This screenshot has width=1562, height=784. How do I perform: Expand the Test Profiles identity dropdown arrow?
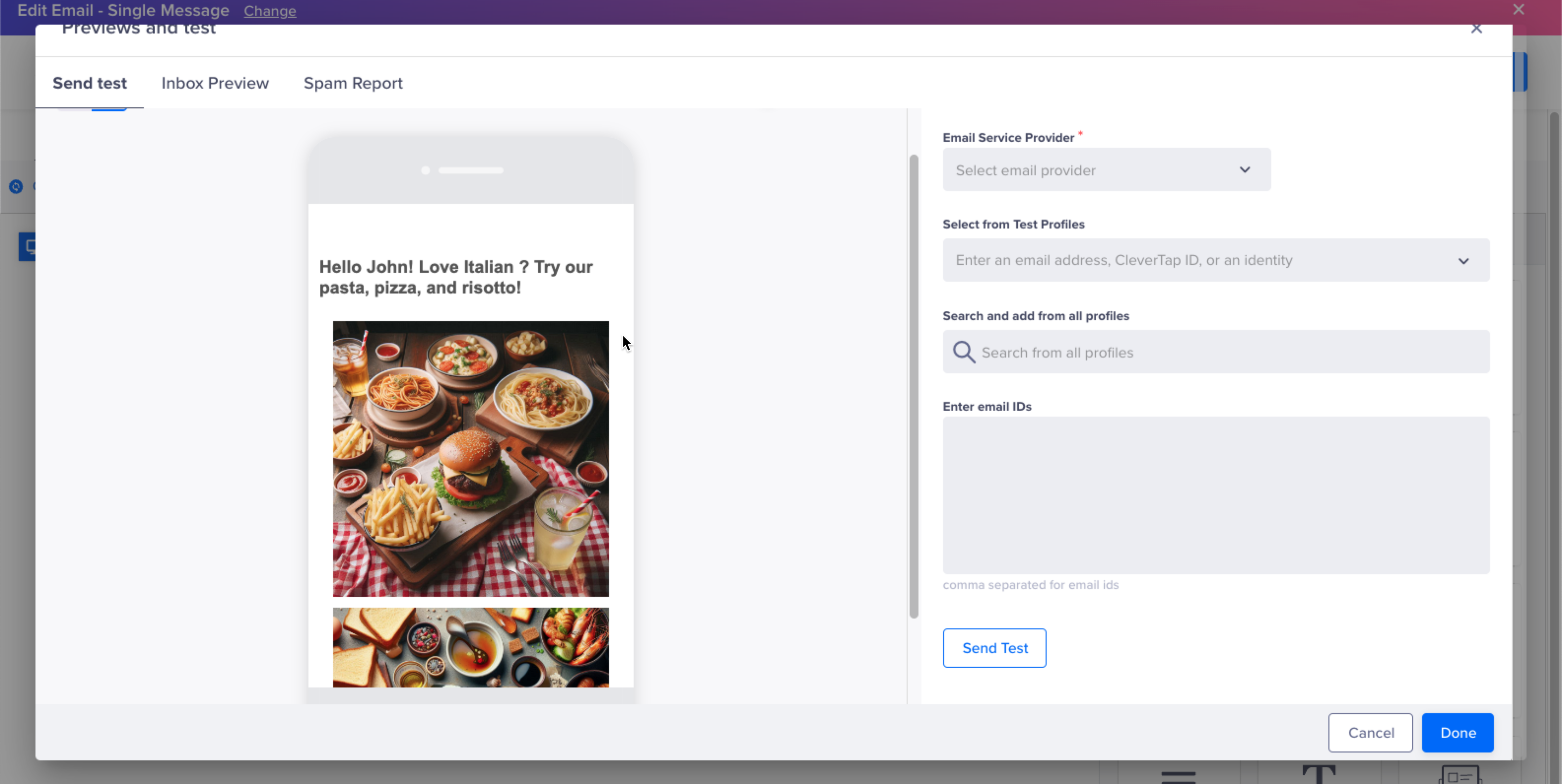point(1463,260)
